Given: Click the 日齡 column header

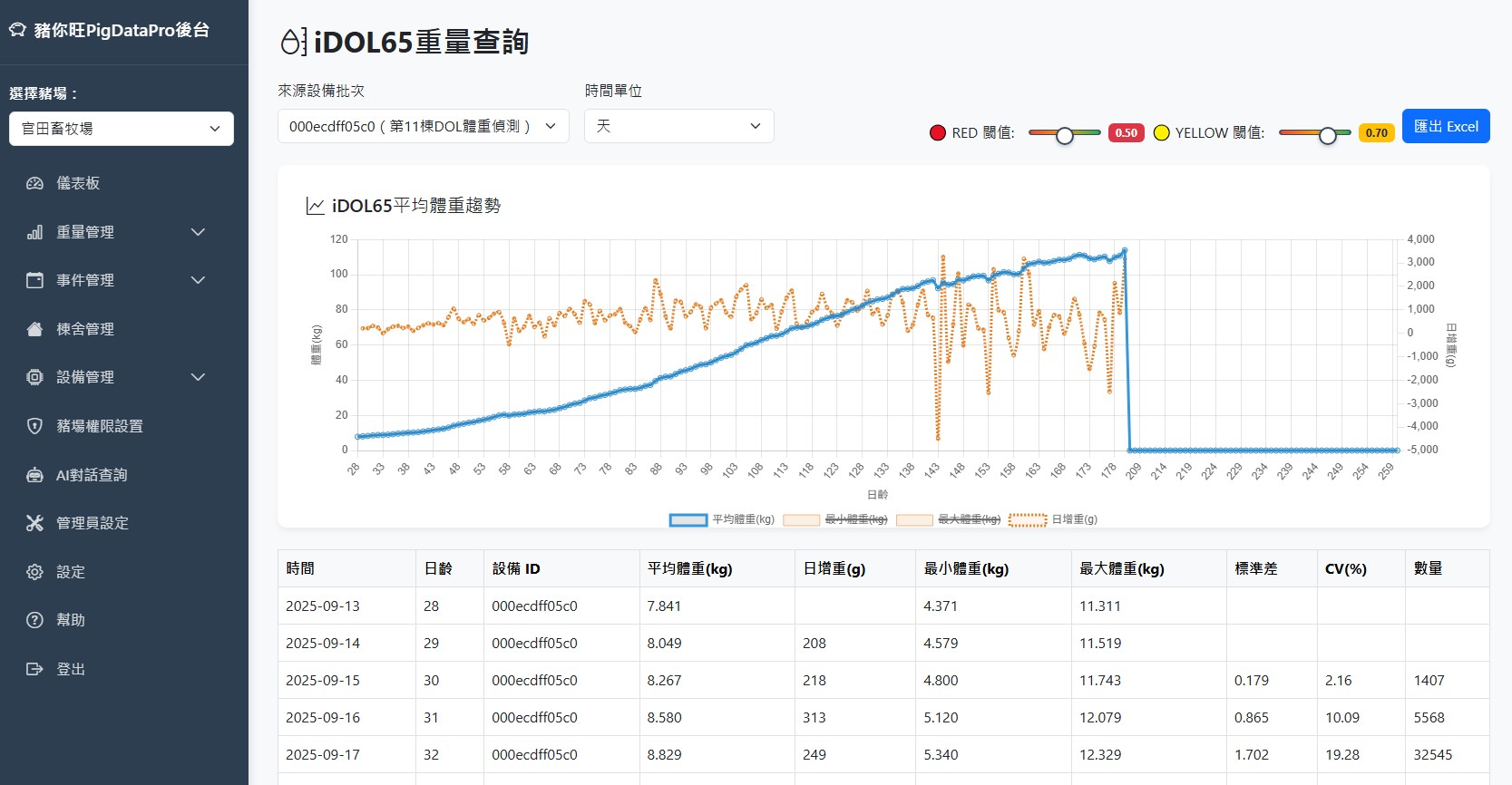Looking at the screenshot, I should pos(450,568).
